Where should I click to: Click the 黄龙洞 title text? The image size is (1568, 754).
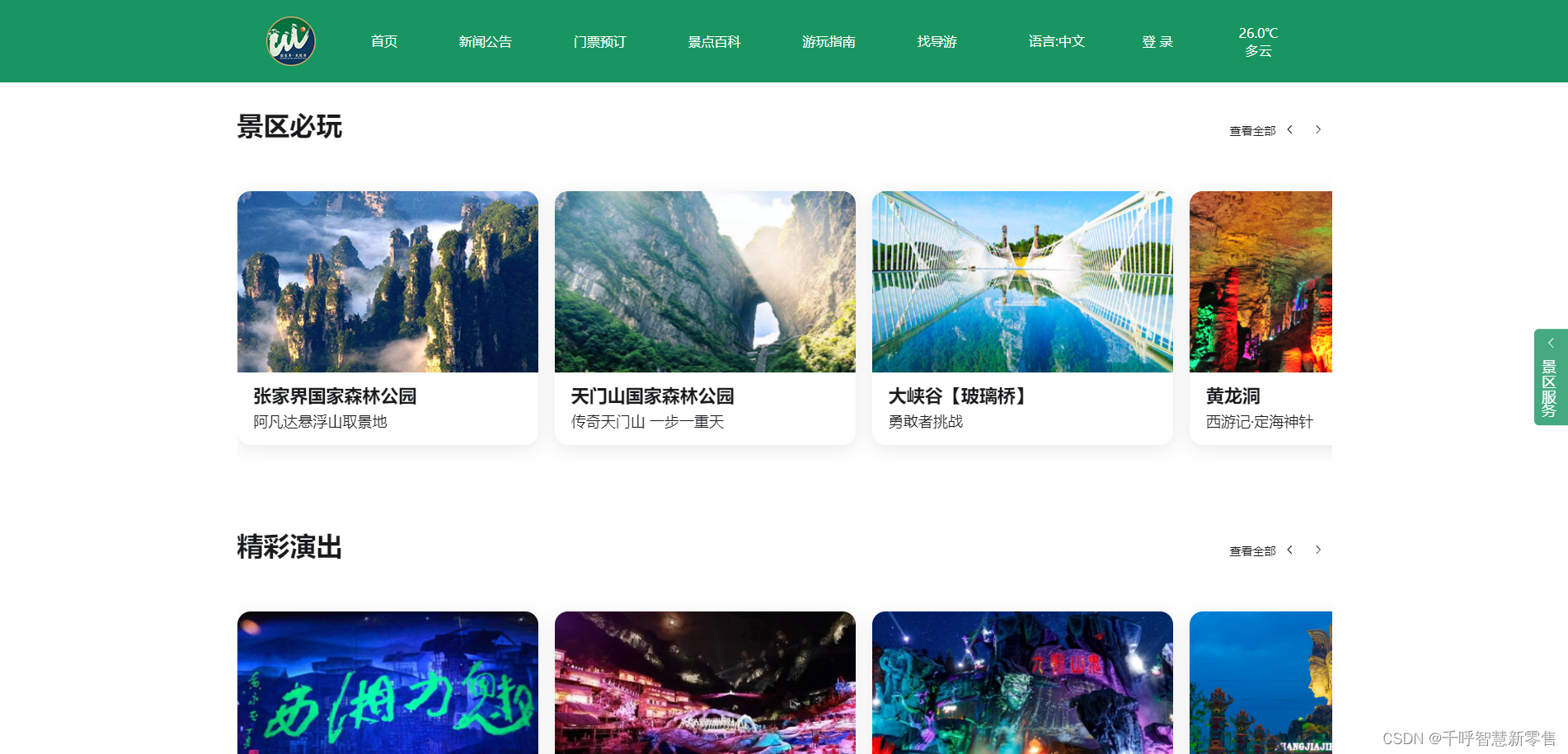click(x=1232, y=396)
